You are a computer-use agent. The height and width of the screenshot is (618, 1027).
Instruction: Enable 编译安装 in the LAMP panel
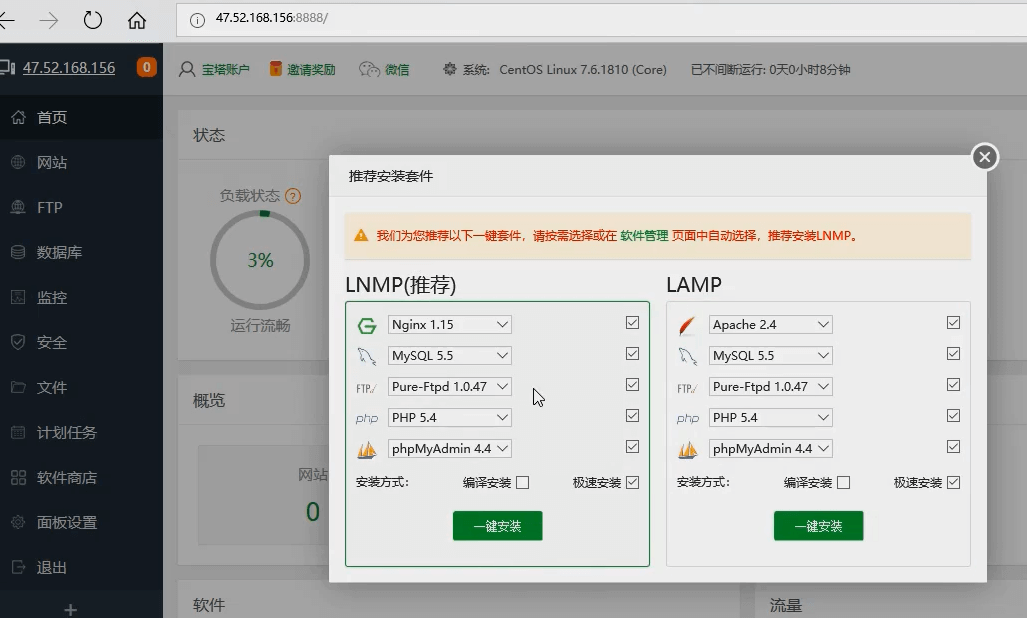(844, 482)
